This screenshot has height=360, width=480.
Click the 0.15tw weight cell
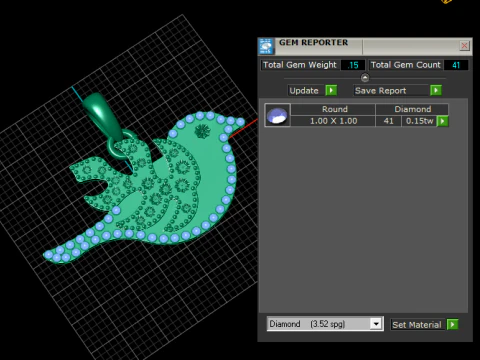pos(419,121)
